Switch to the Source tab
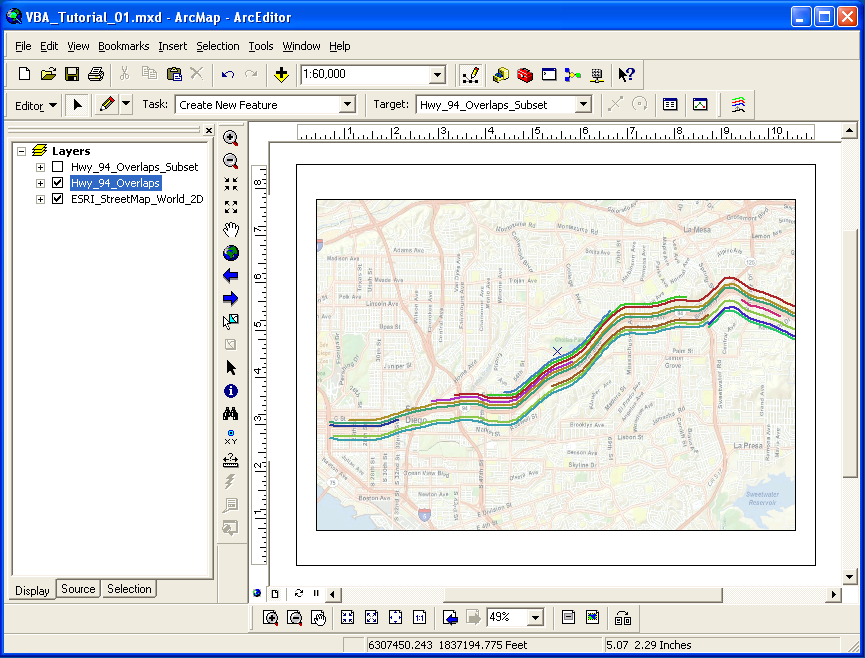 pyautogui.click(x=78, y=589)
